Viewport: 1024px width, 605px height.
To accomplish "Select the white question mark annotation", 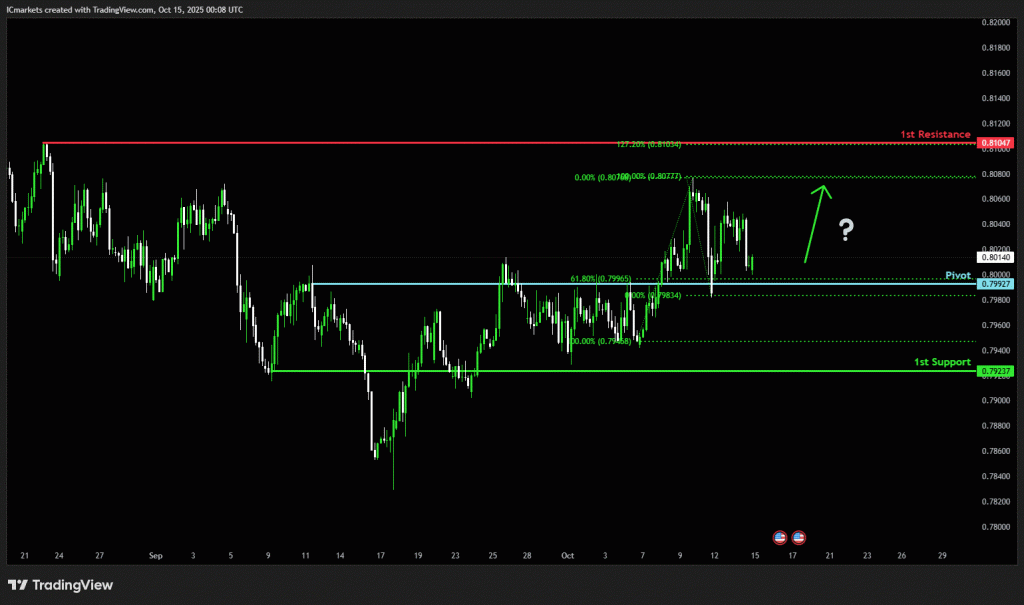I will coord(846,231).
